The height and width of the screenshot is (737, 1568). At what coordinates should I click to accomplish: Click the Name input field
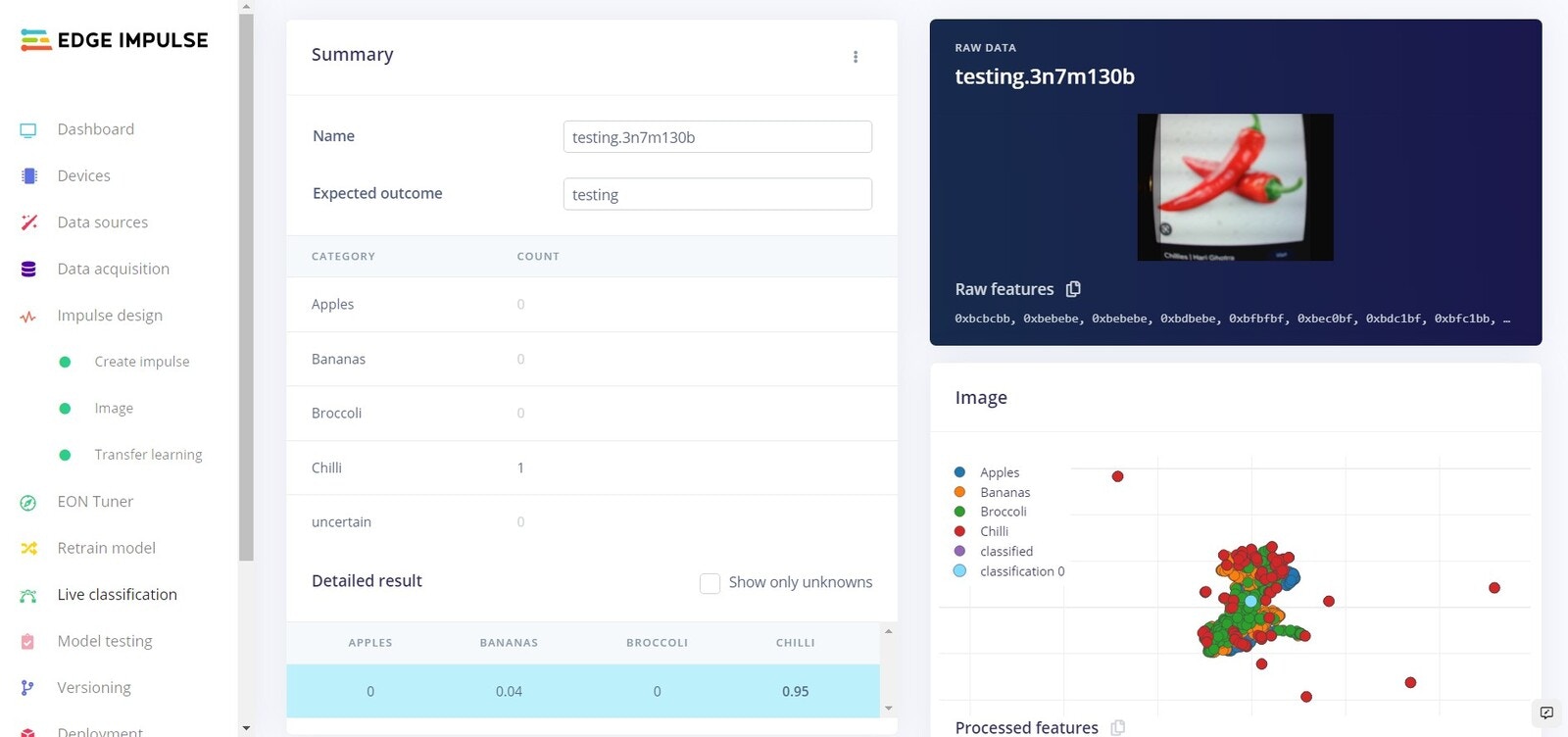click(x=717, y=137)
